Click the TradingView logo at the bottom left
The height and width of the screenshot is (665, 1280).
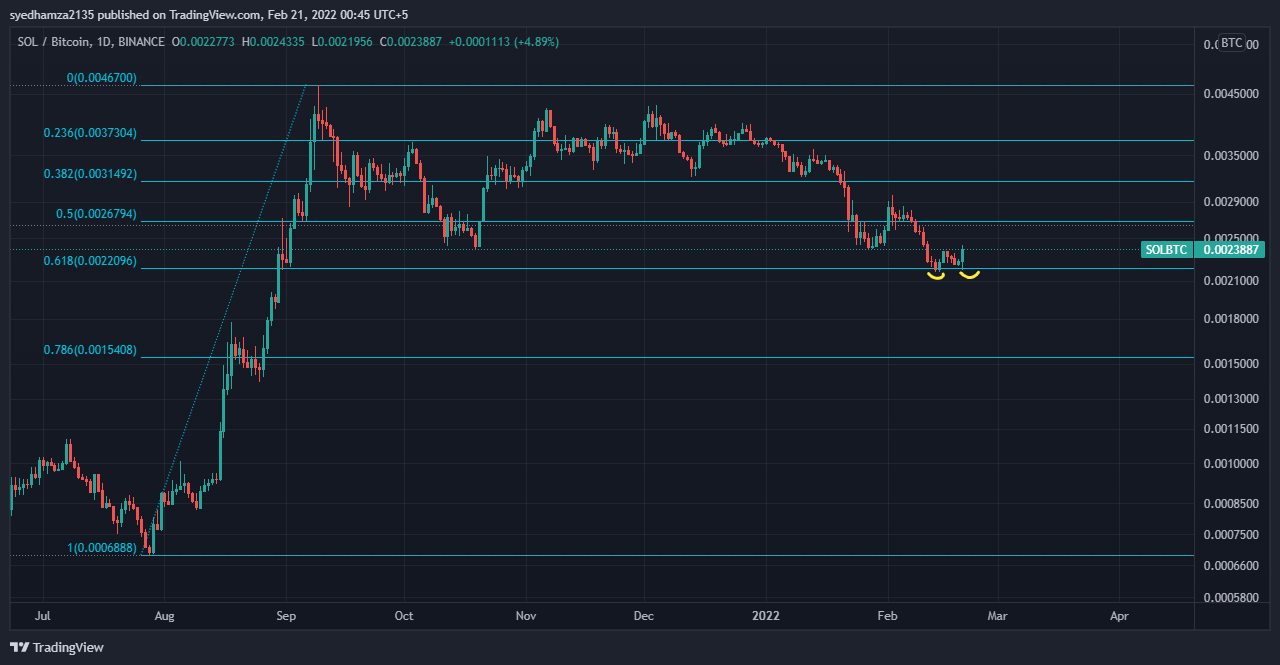coord(56,647)
